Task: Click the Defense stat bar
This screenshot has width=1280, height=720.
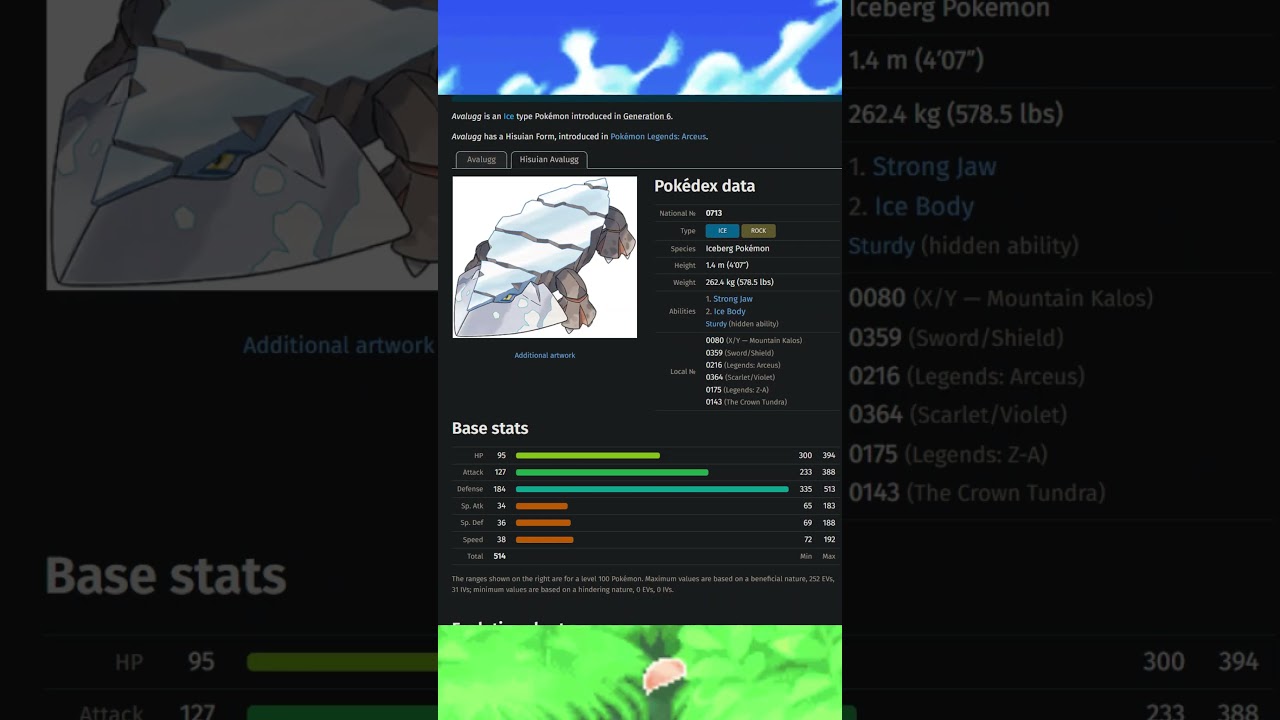Action: tap(652, 489)
